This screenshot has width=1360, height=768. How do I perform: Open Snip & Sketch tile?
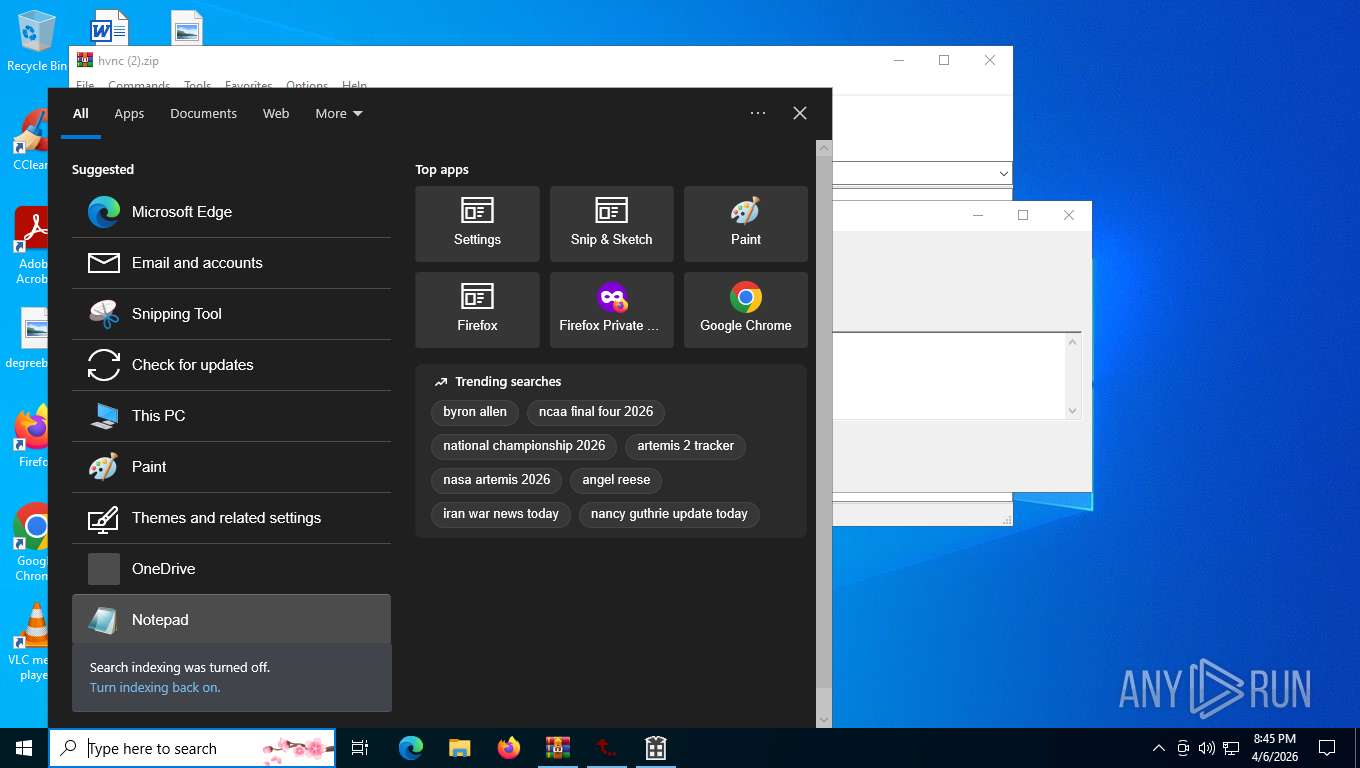click(612, 224)
